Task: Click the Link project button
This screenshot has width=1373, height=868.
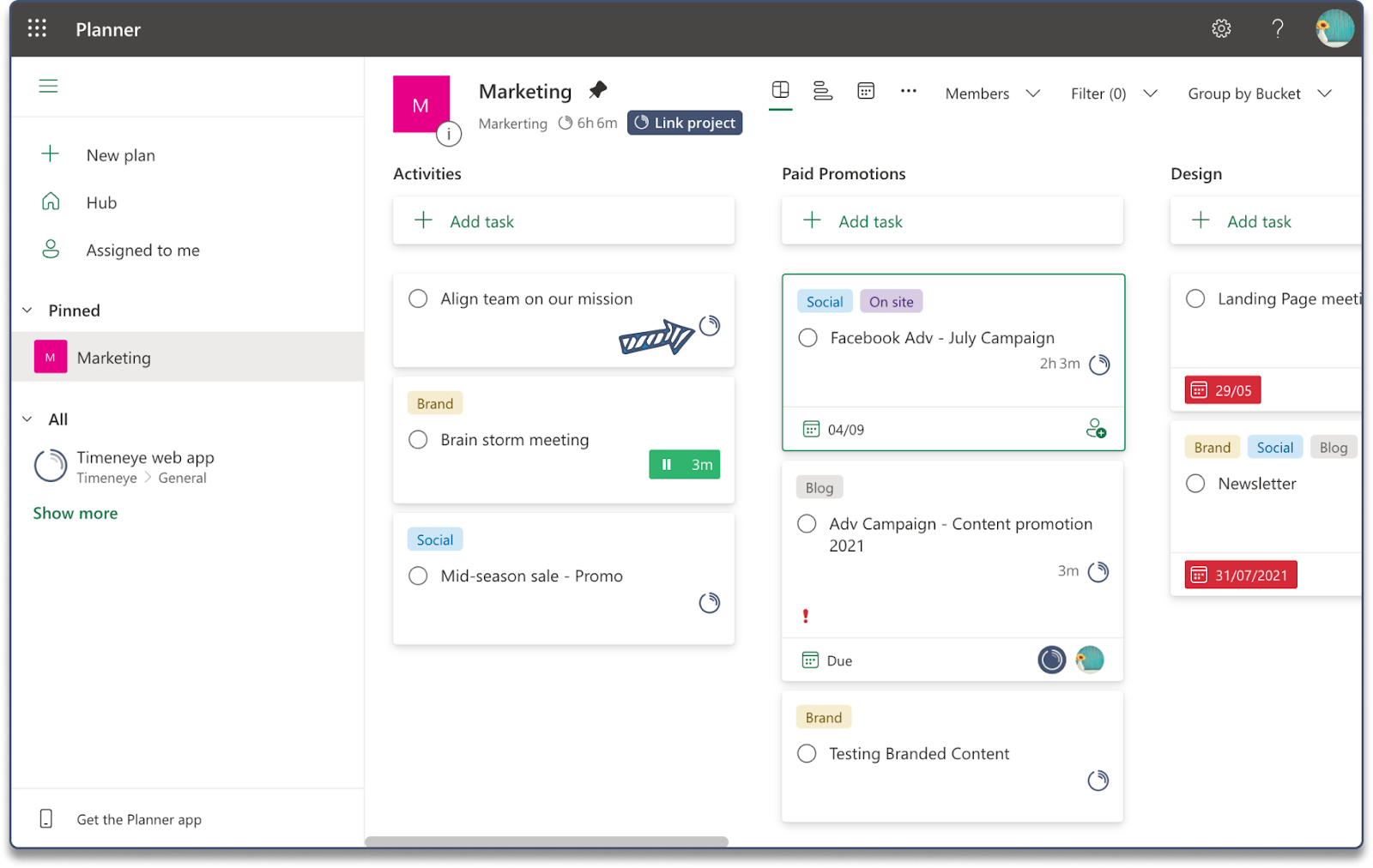Action: (x=685, y=123)
